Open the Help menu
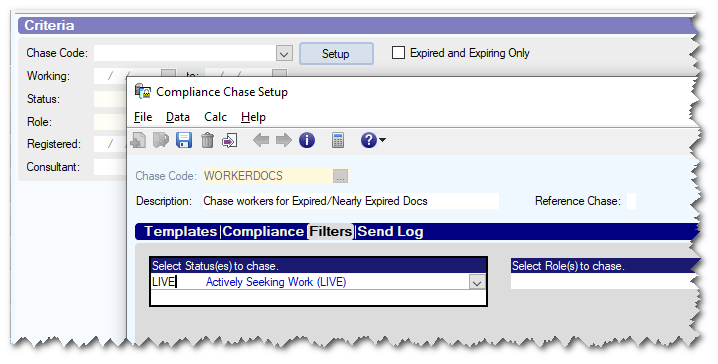The height and width of the screenshot is (364, 718). [253, 117]
